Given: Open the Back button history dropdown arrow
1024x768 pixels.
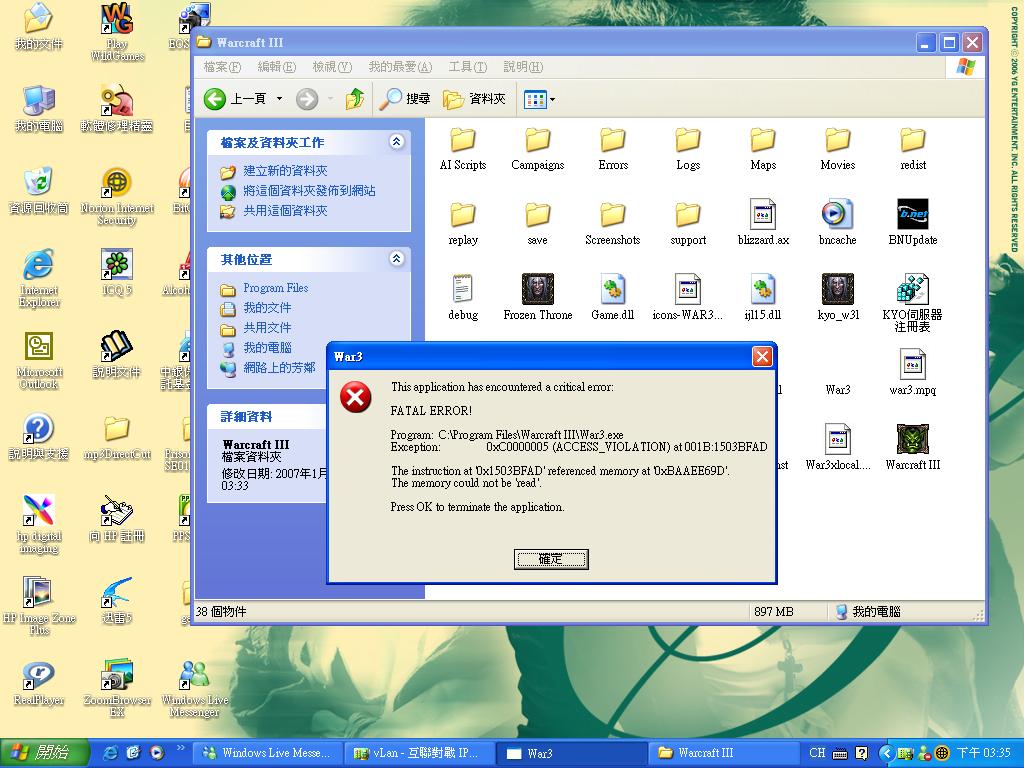Looking at the screenshot, I should 280,99.
